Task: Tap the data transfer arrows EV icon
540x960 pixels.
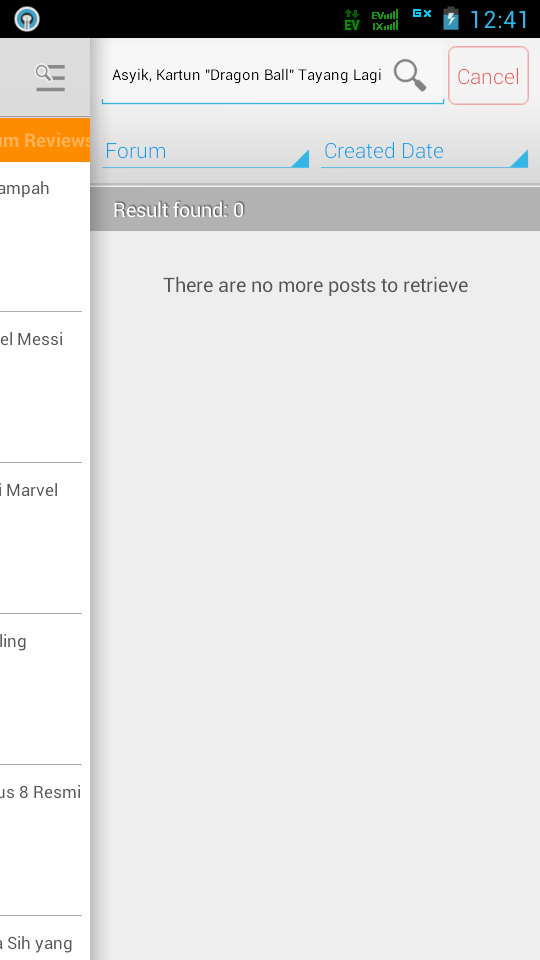Action: point(351,20)
